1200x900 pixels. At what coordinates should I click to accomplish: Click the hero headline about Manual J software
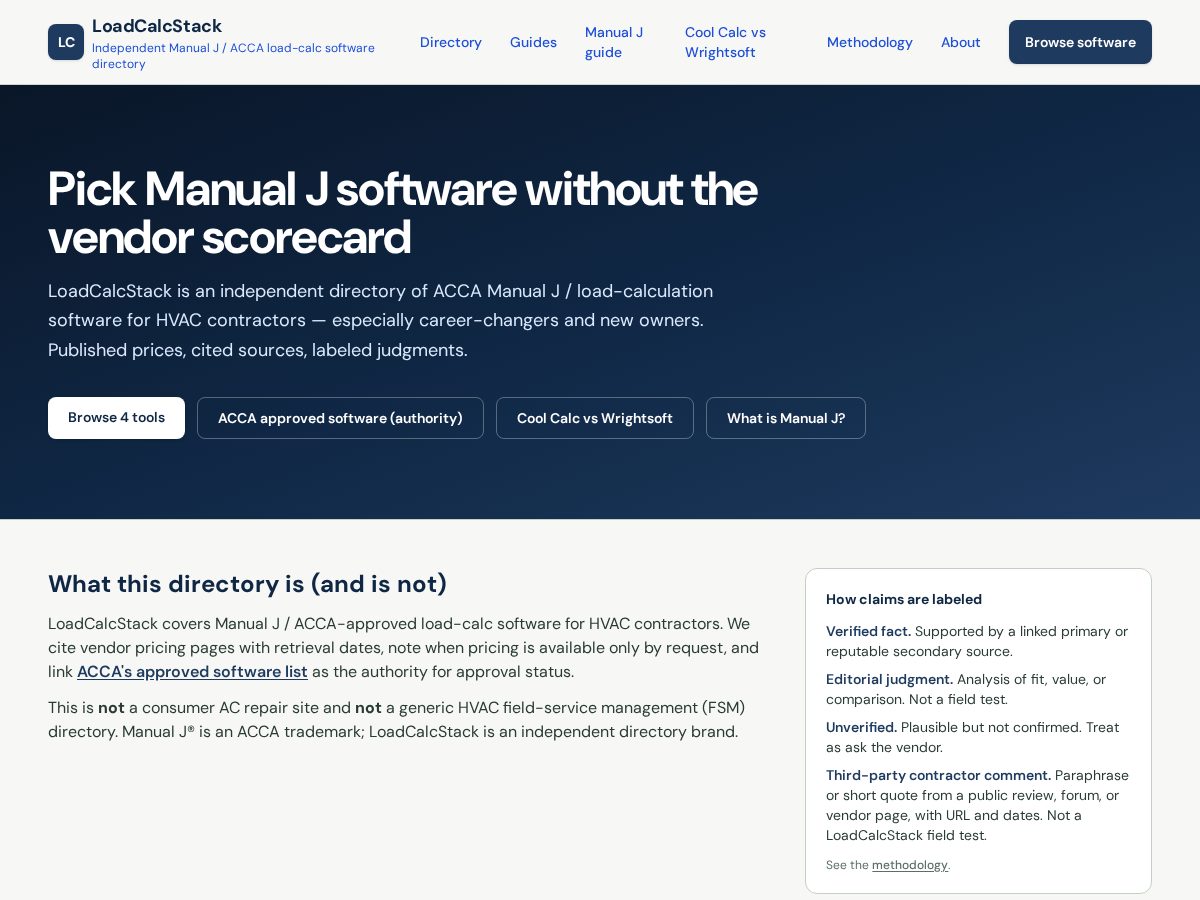pos(403,213)
